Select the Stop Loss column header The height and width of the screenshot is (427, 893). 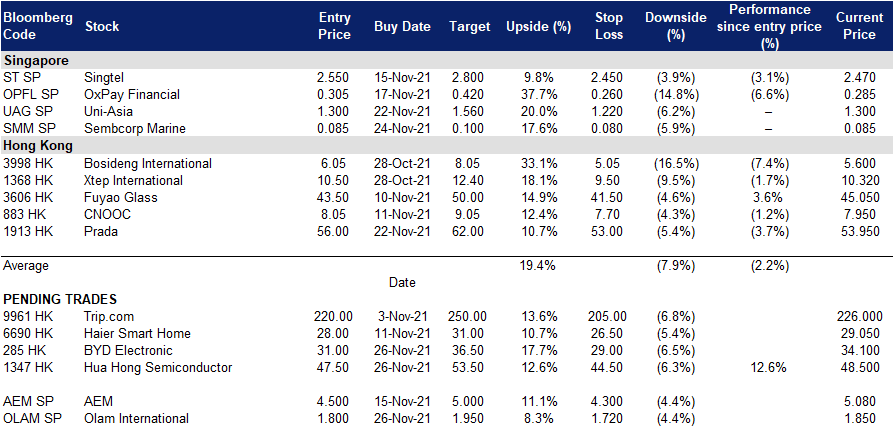click(x=607, y=26)
